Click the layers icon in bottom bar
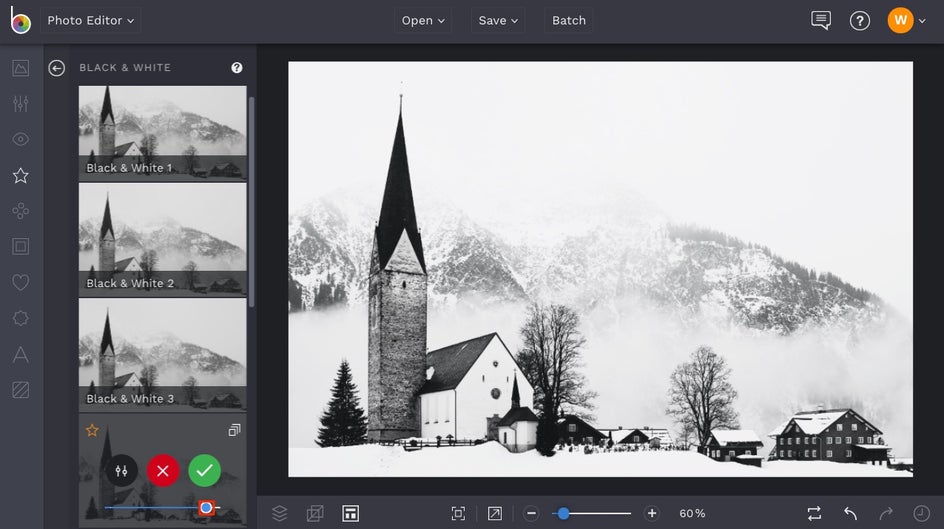The height and width of the screenshot is (529, 944). 279,513
